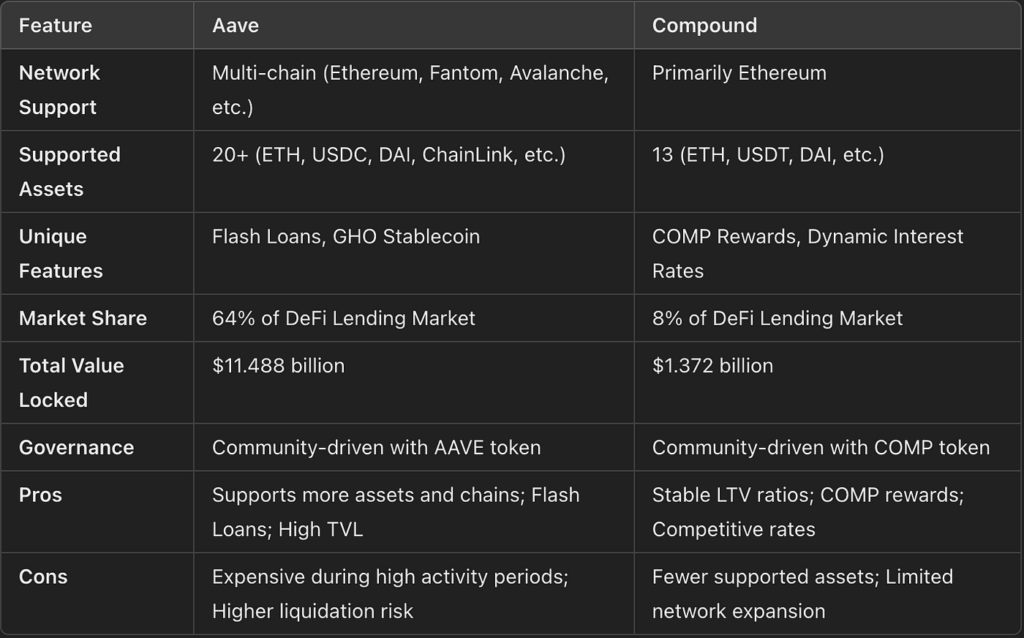This screenshot has width=1024, height=638.
Task: Select 8% of DeFi Lending Market text
Action: pos(777,318)
